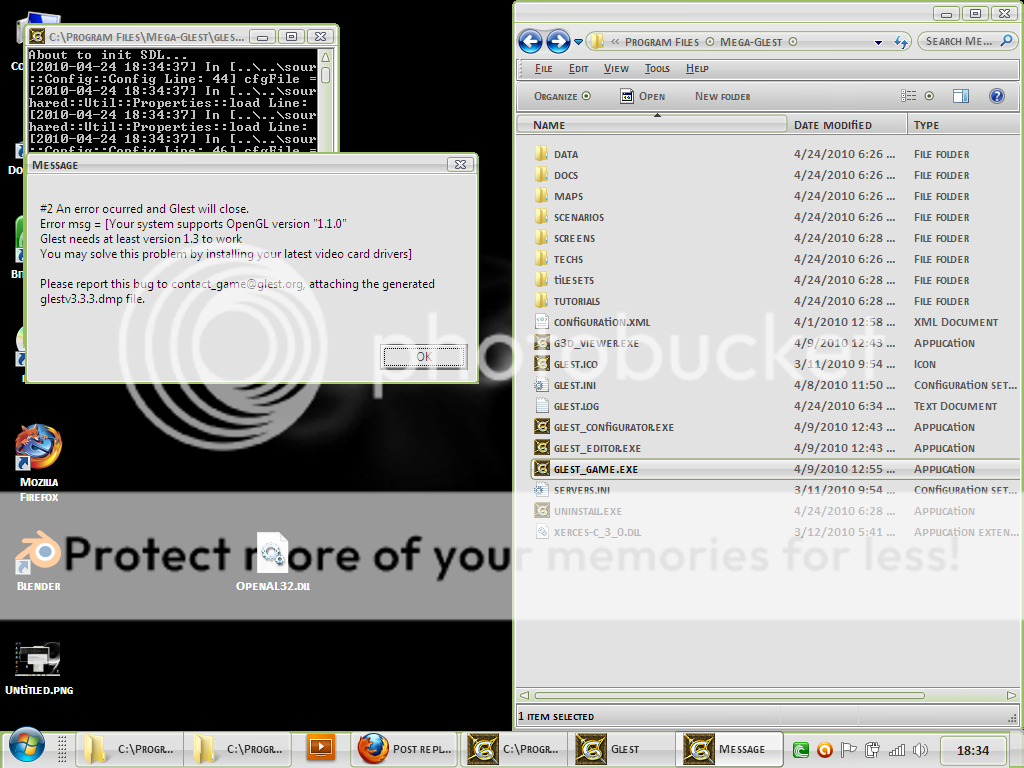Viewport: 1024px width, 768px height.
Task: Click the 18:34 taskbar clock
Action: [972, 750]
